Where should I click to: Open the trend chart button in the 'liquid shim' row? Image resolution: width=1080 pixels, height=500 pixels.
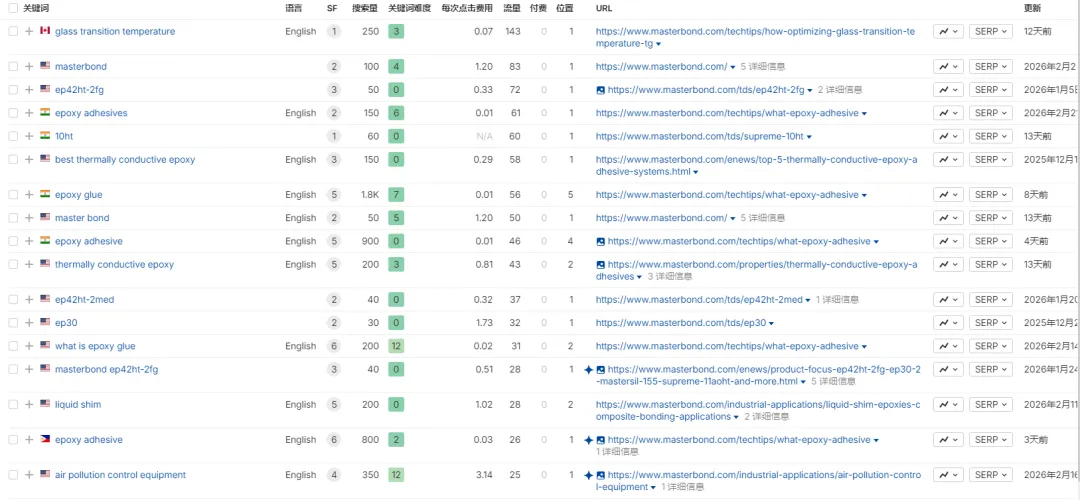pos(948,405)
